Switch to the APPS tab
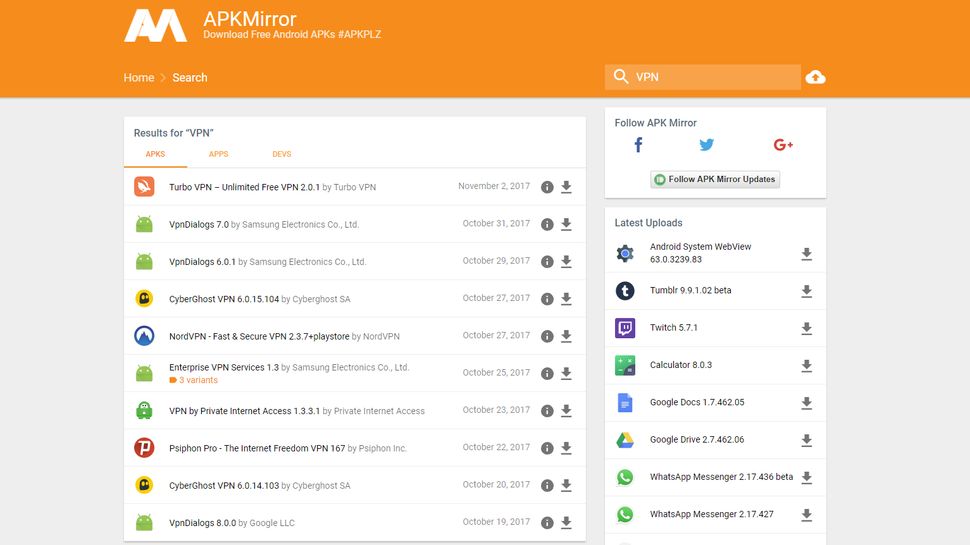 click(x=218, y=154)
